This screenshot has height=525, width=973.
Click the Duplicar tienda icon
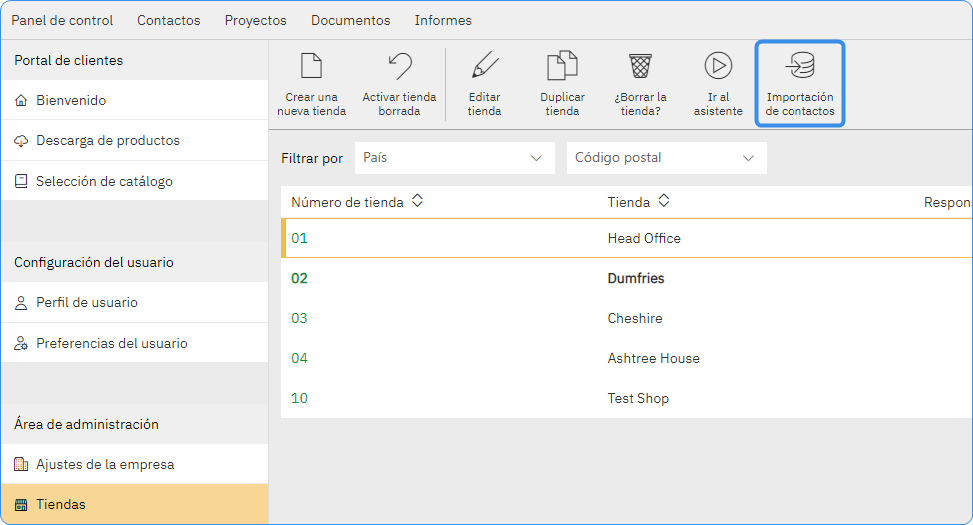pyautogui.click(x=562, y=67)
